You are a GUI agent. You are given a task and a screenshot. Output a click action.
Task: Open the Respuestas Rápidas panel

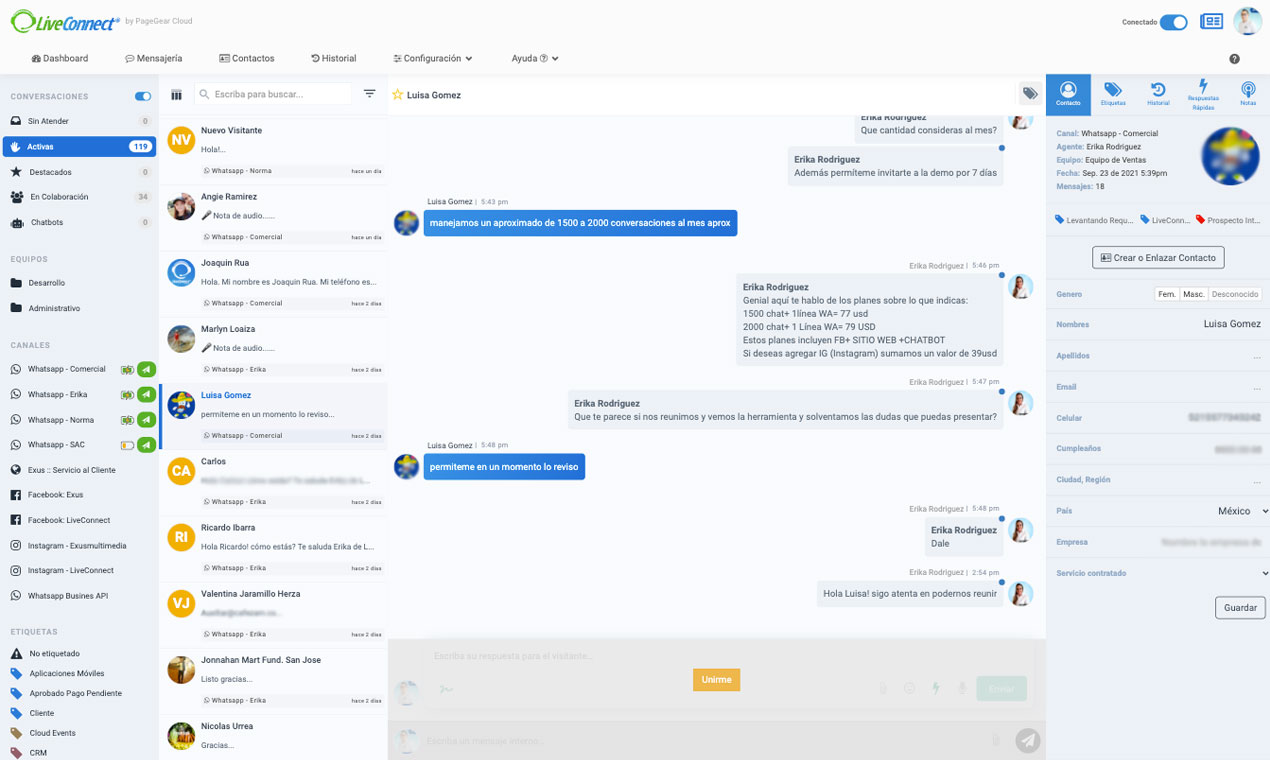pos(1203,94)
